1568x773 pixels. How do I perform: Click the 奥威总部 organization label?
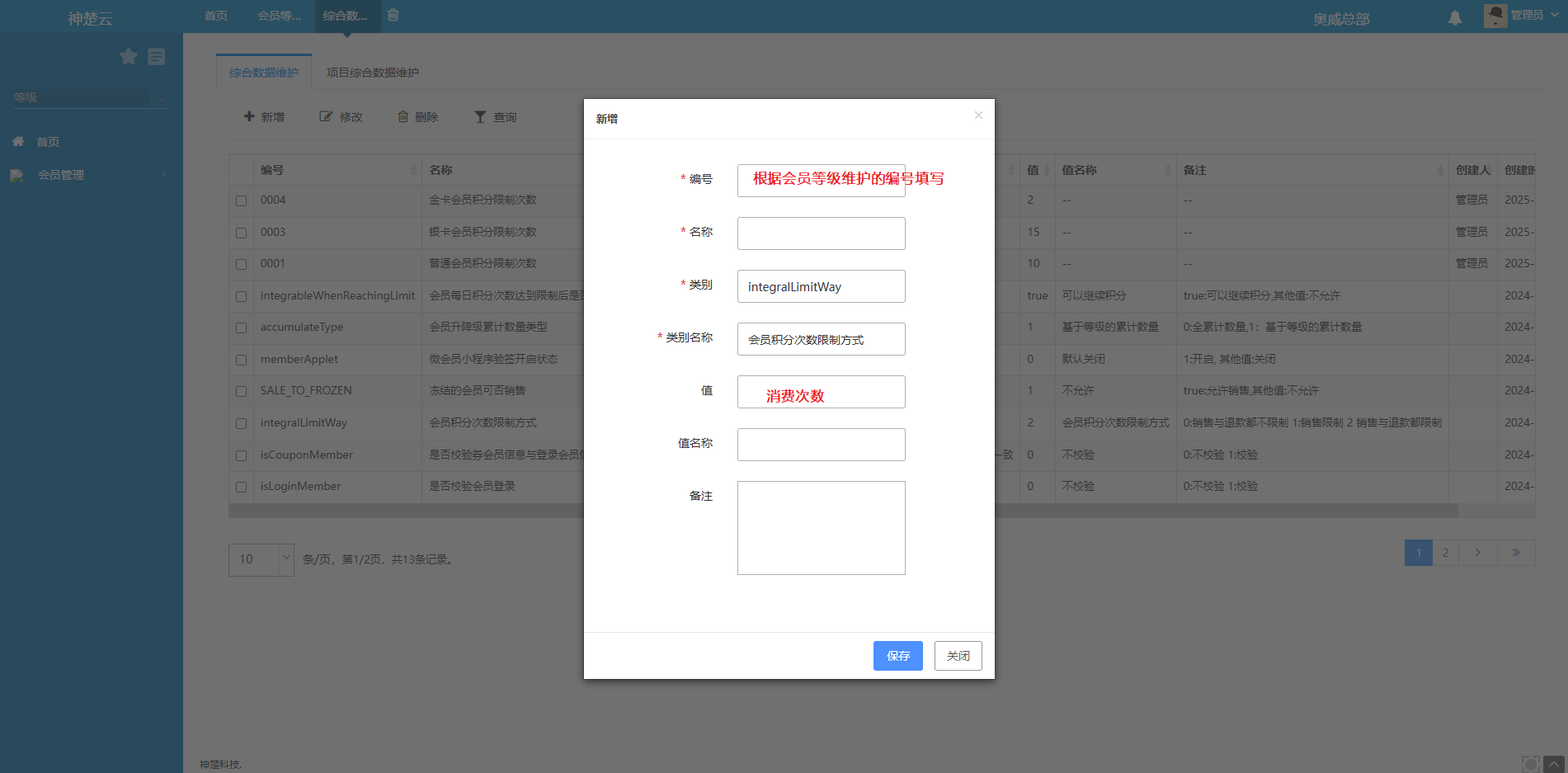pos(1341,19)
